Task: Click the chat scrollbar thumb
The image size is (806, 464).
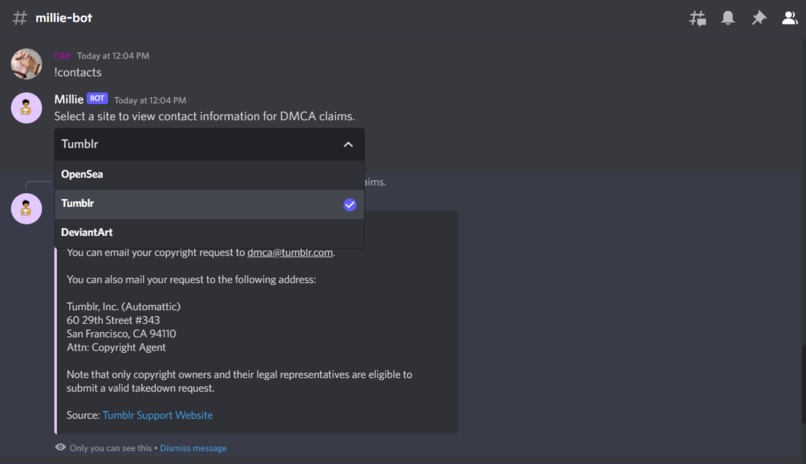Action: coord(803,384)
